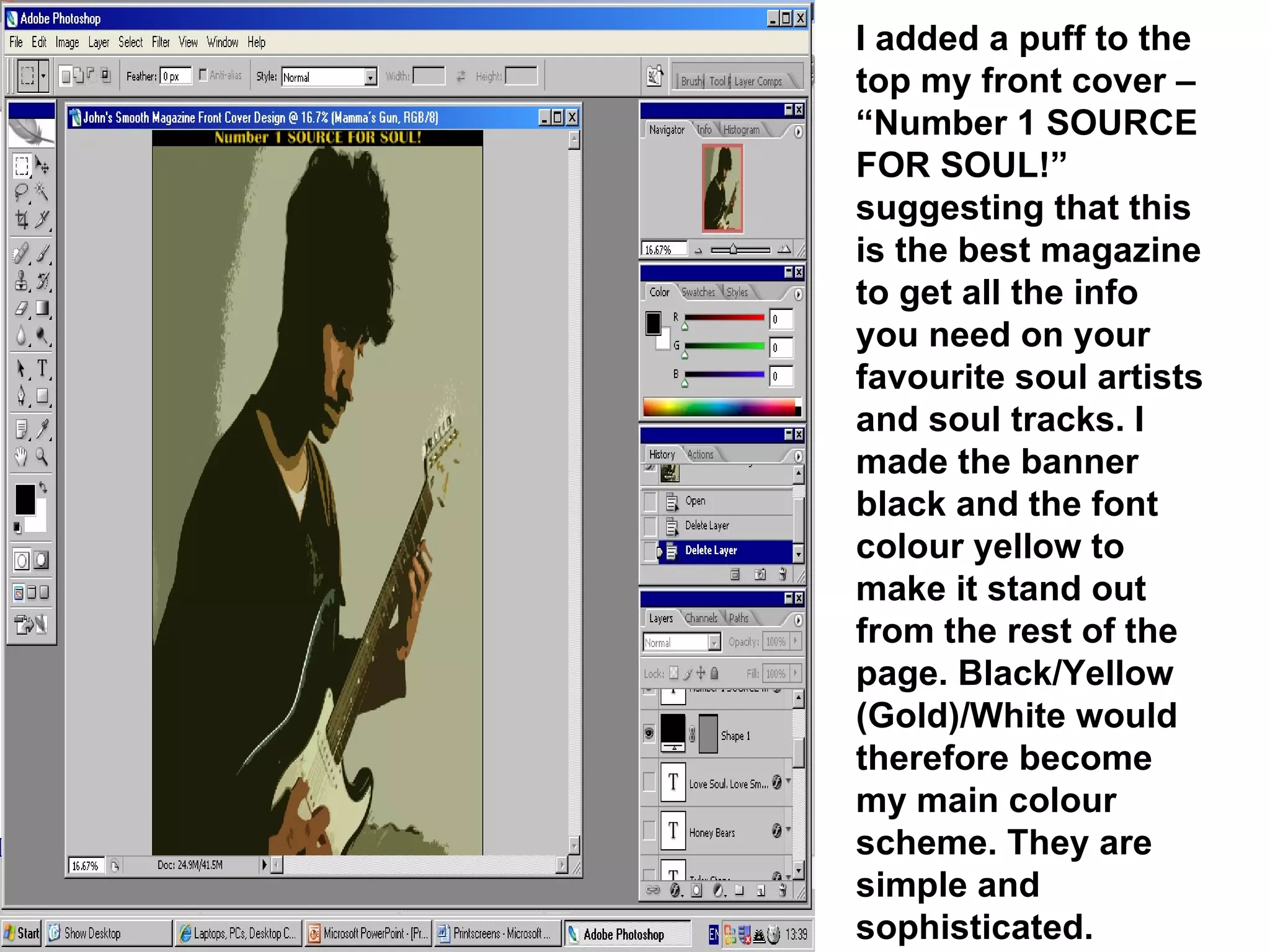Open Color panel flyout menu
This screenshot has width=1270, height=952.
pyautogui.click(x=798, y=294)
